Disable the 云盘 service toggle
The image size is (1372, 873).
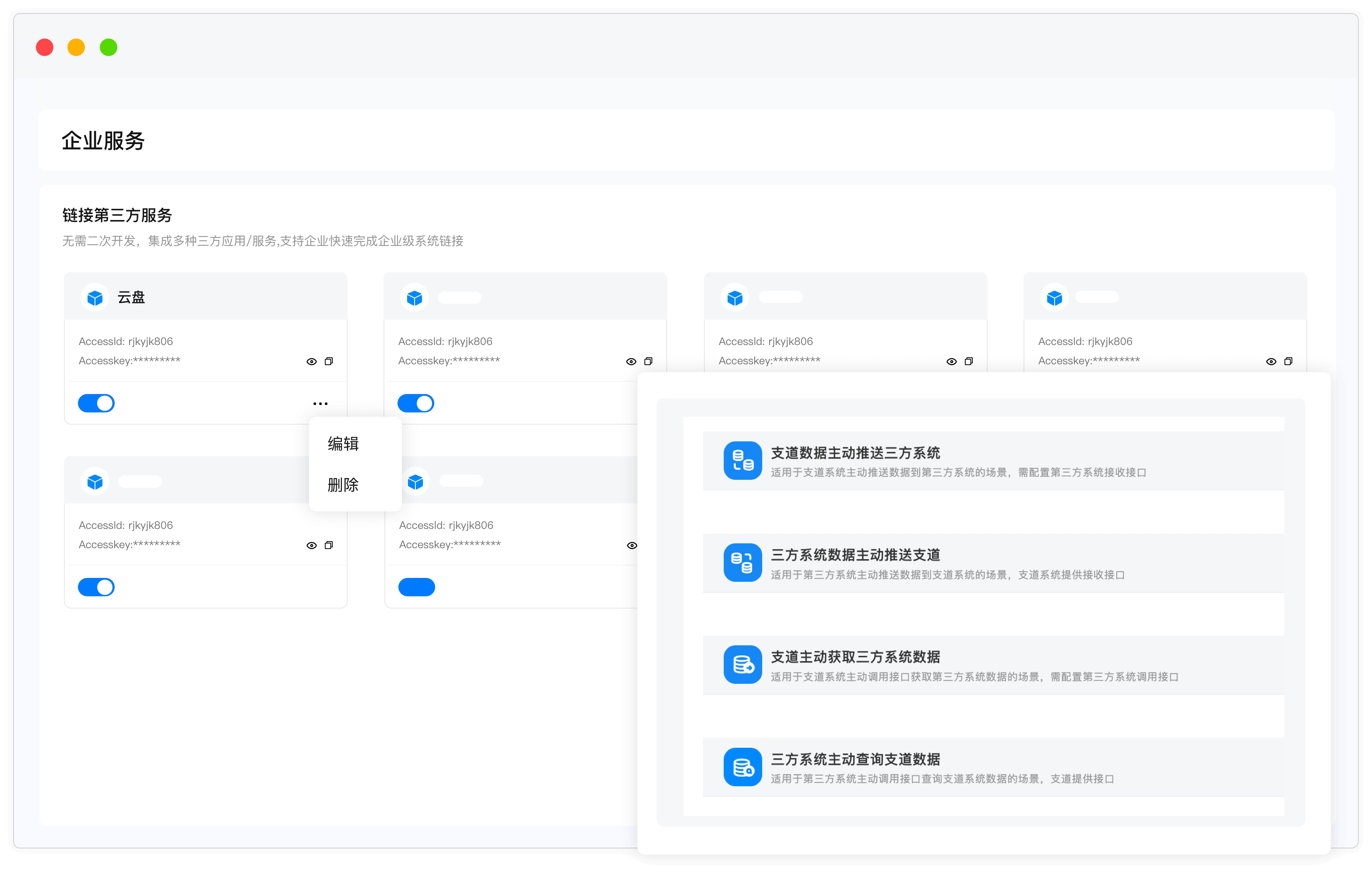(x=96, y=403)
